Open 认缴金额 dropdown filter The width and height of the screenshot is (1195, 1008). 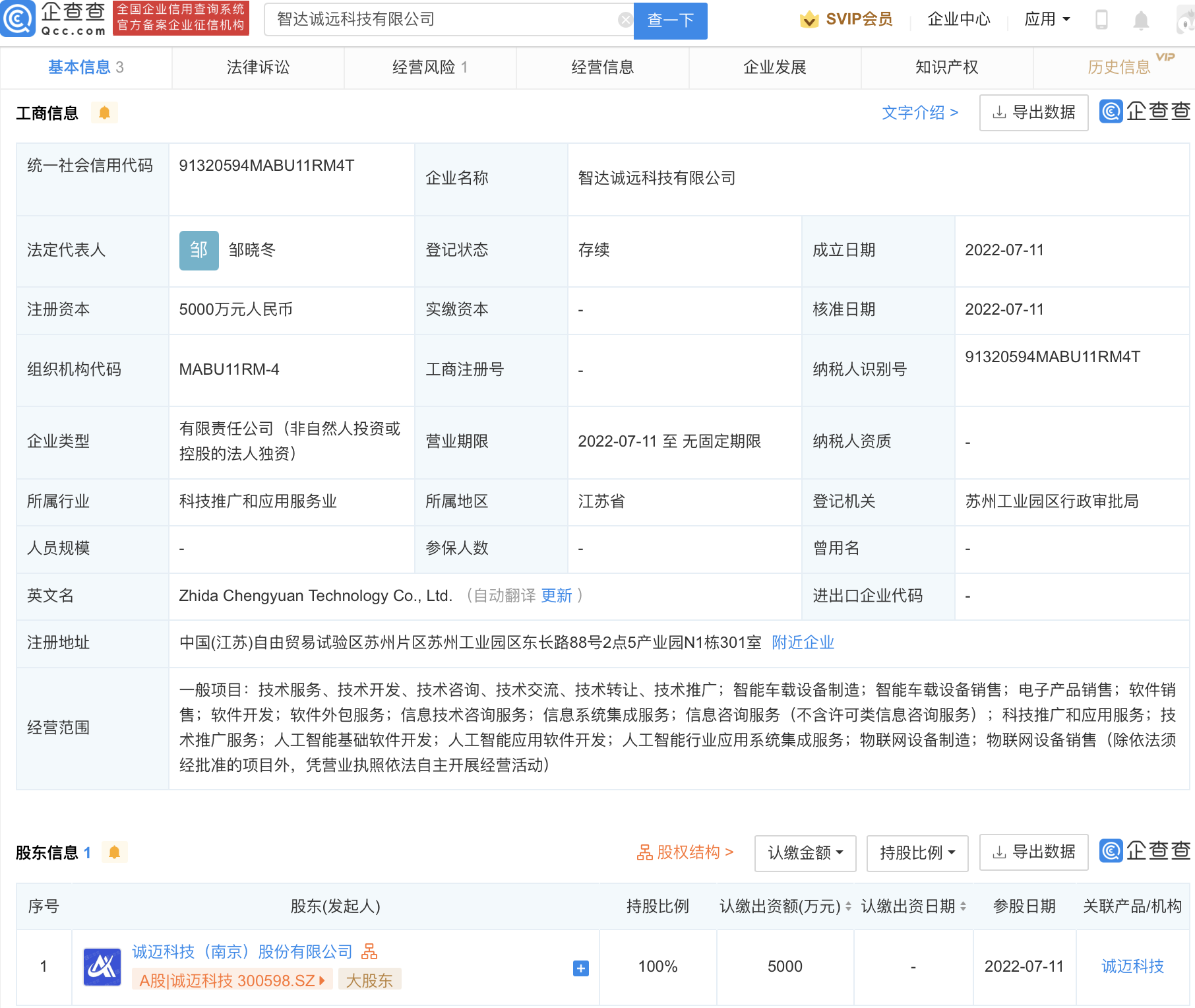click(805, 853)
